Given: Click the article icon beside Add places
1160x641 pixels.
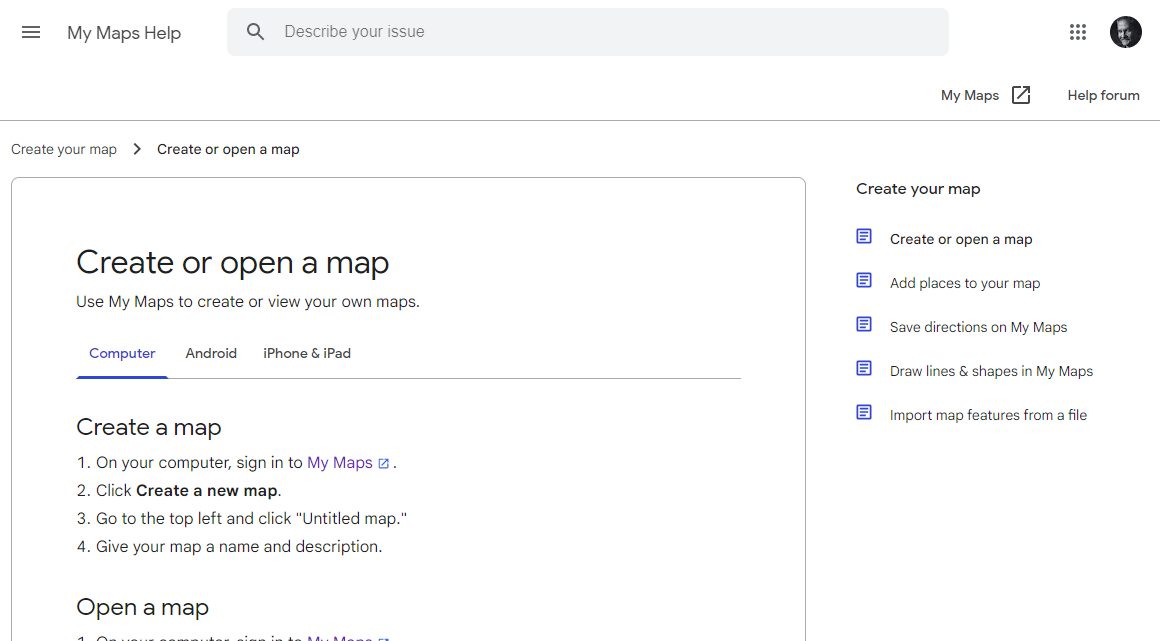Looking at the screenshot, I should point(864,281).
